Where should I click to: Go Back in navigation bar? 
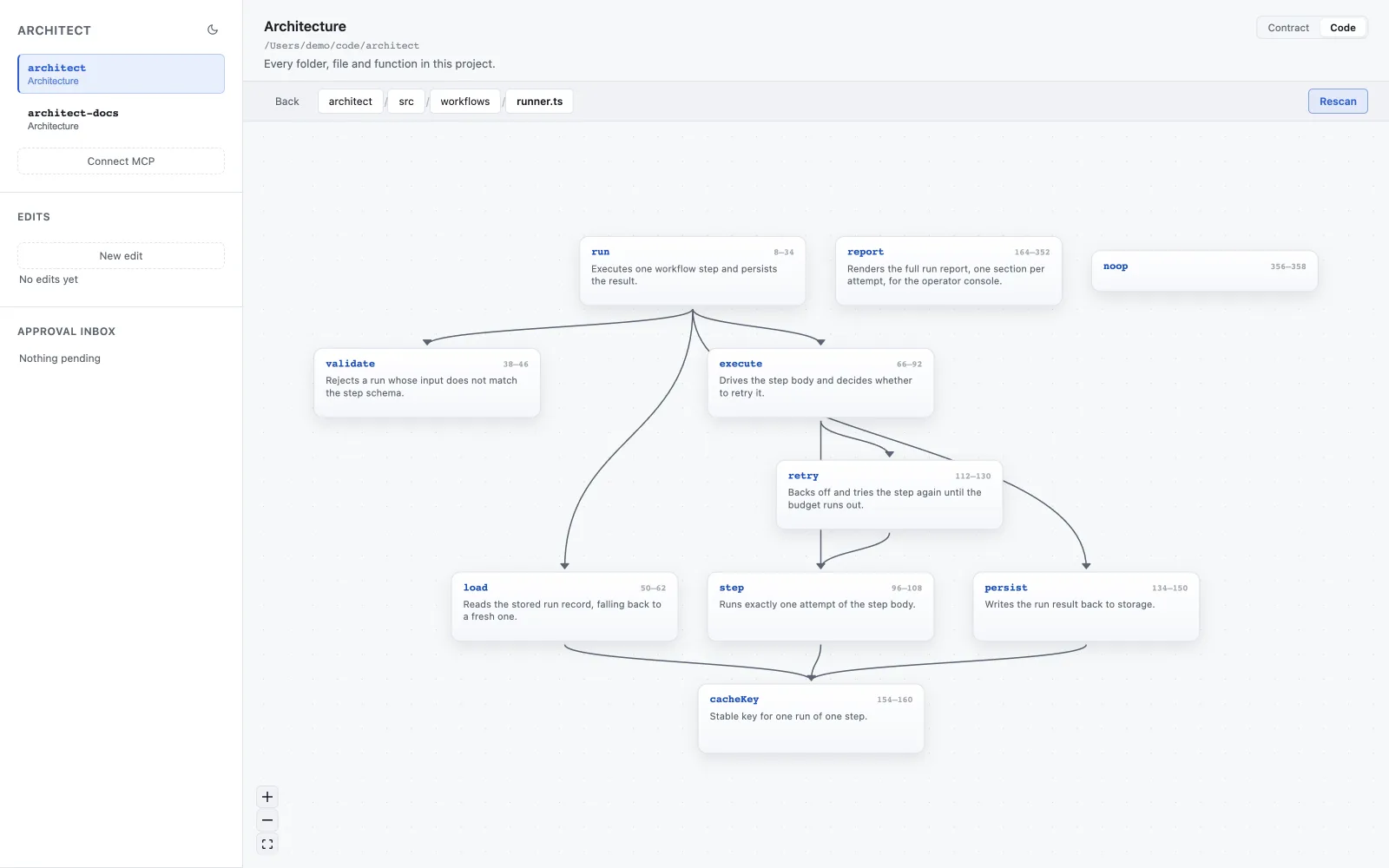pyautogui.click(x=286, y=102)
